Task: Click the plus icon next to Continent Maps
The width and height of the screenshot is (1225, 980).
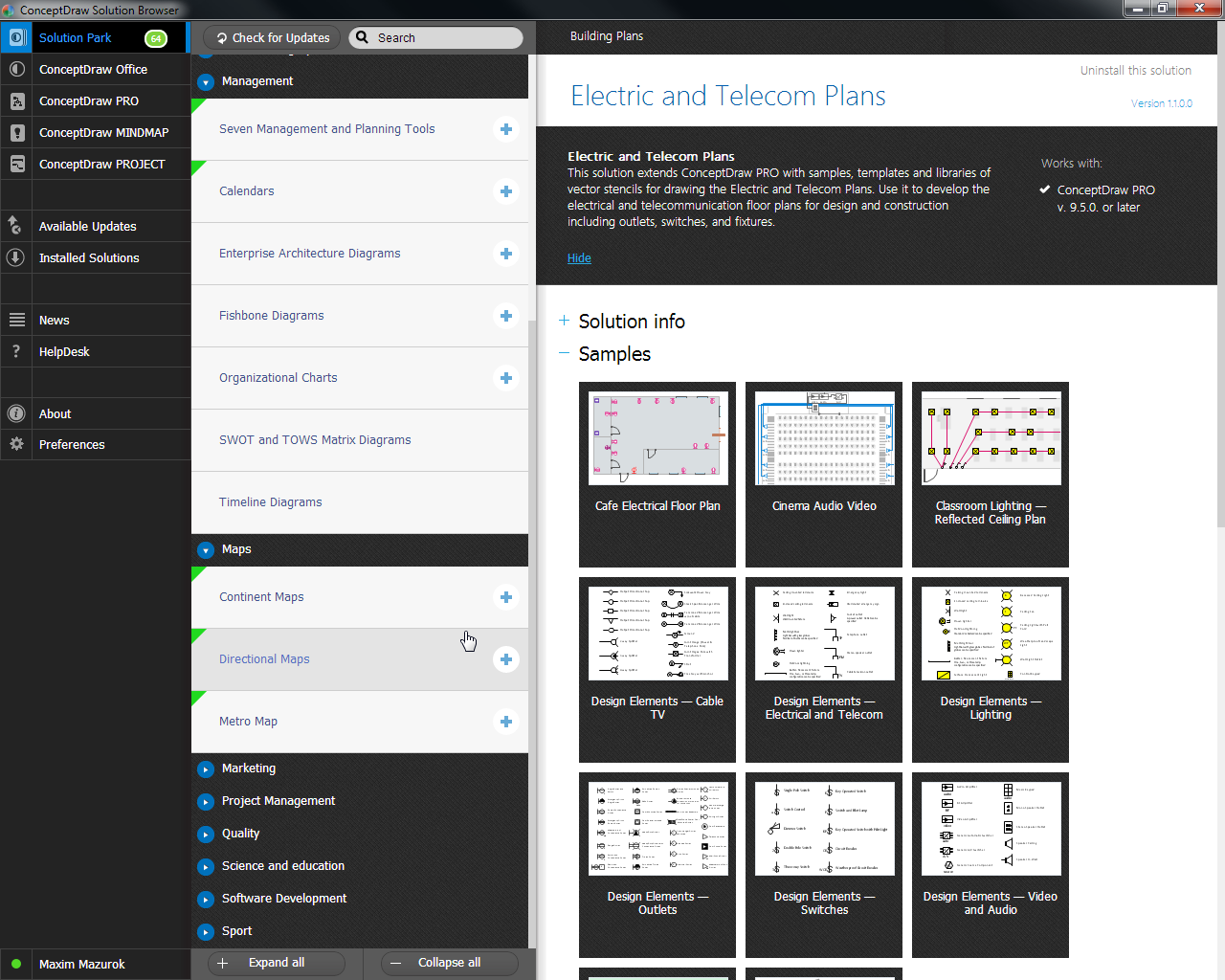Action: [506, 597]
